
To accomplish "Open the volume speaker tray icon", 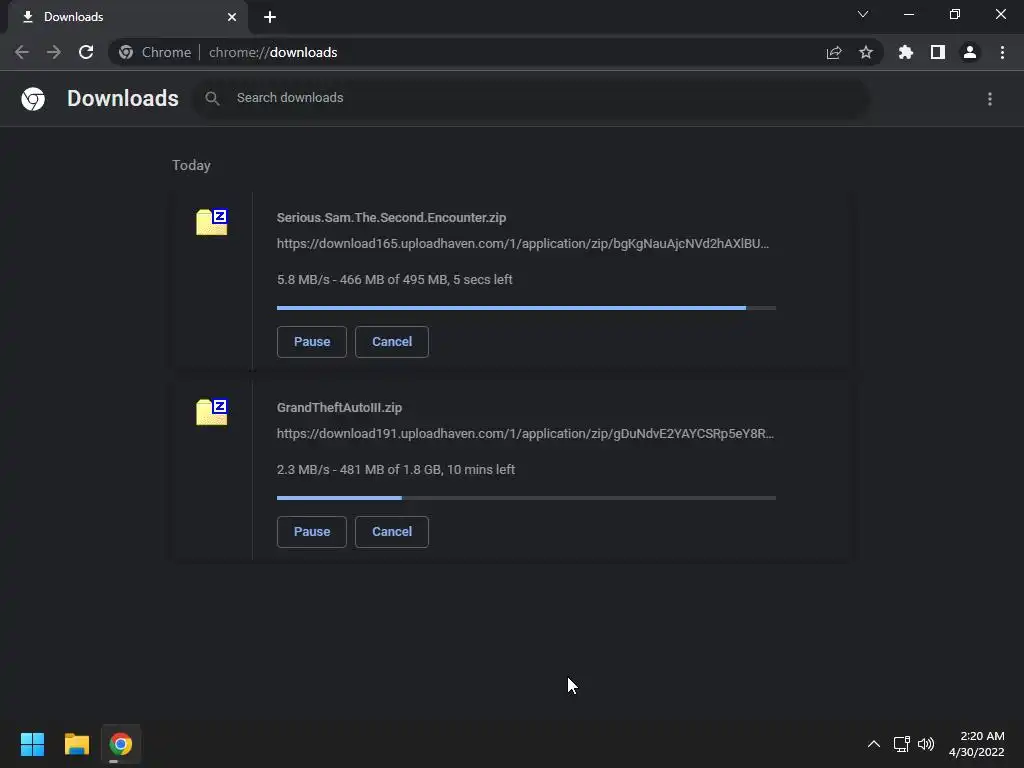I will 926,744.
